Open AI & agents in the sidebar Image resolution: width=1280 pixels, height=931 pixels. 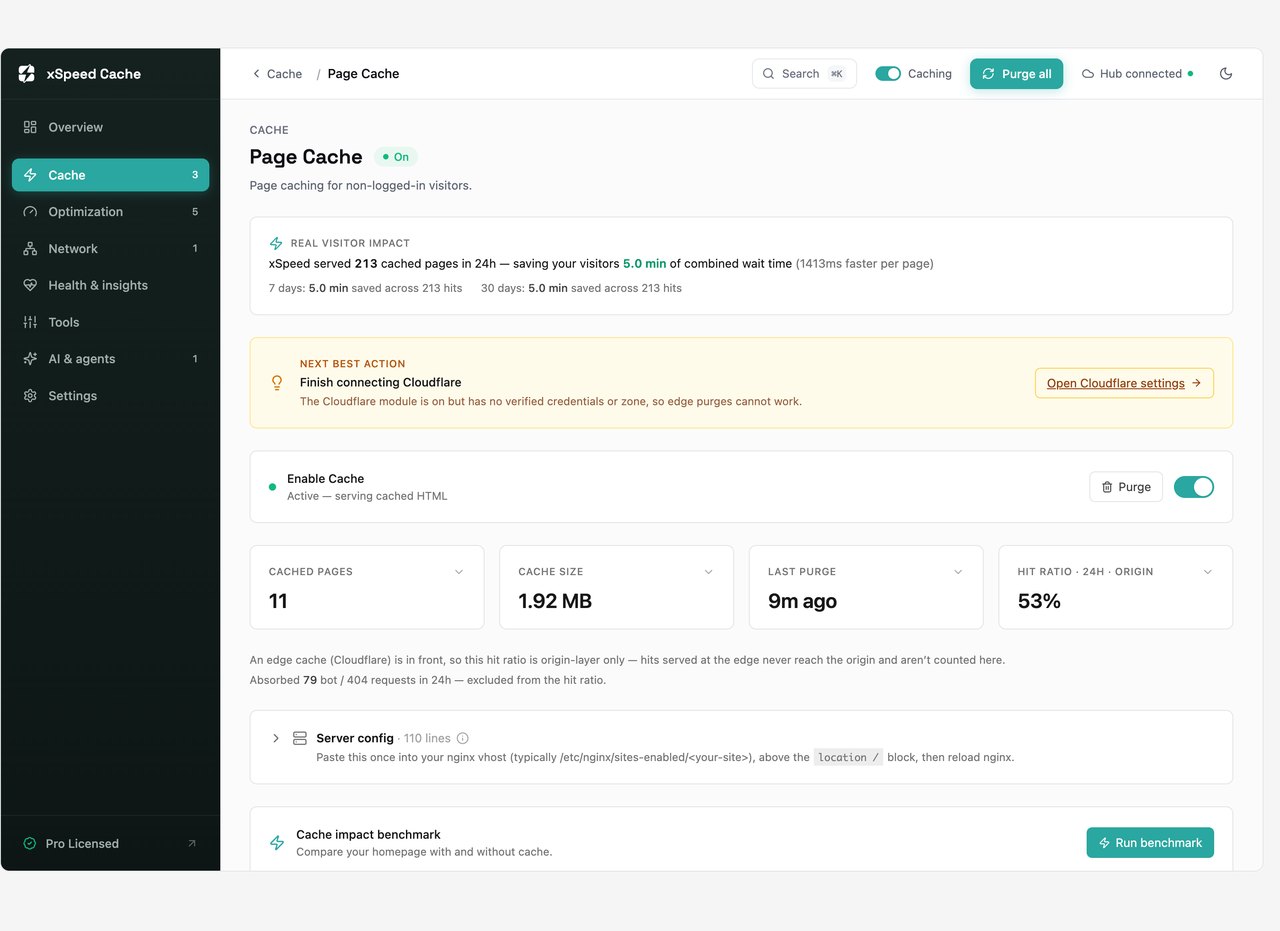(x=110, y=359)
